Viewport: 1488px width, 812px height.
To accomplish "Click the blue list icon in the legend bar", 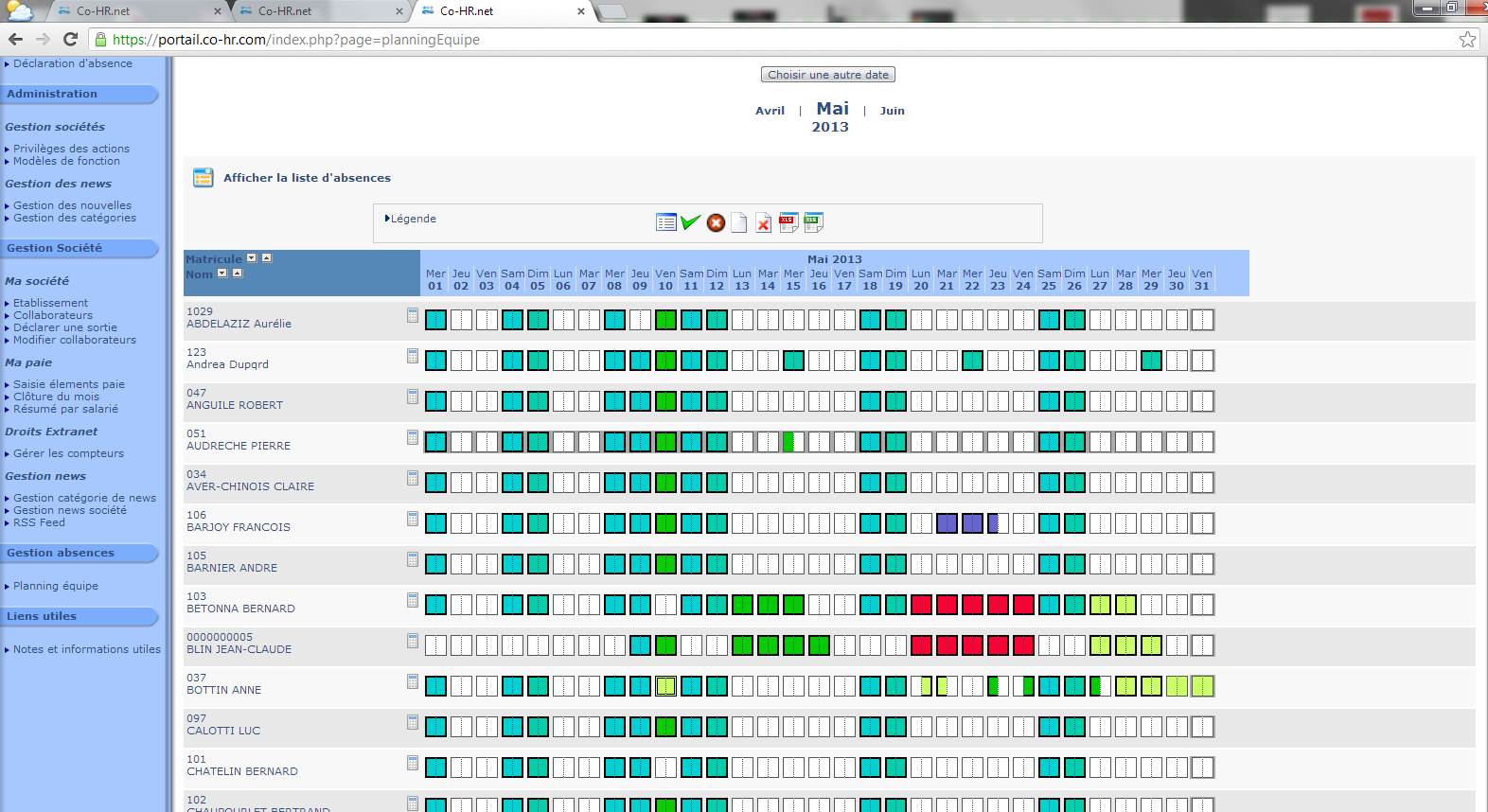I will (665, 222).
